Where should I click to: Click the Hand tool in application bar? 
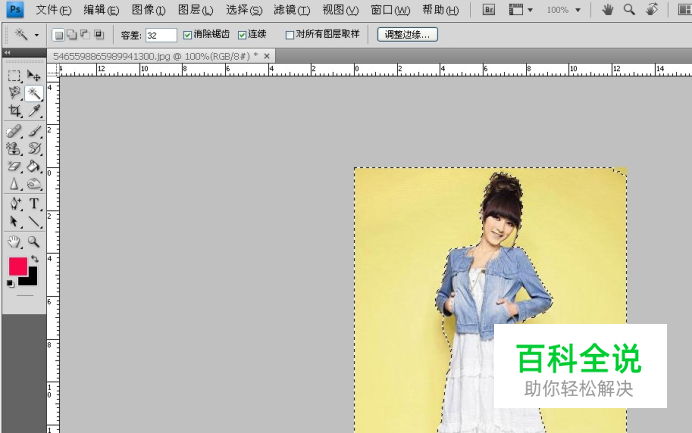pyautogui.click(x=608, y=10)
